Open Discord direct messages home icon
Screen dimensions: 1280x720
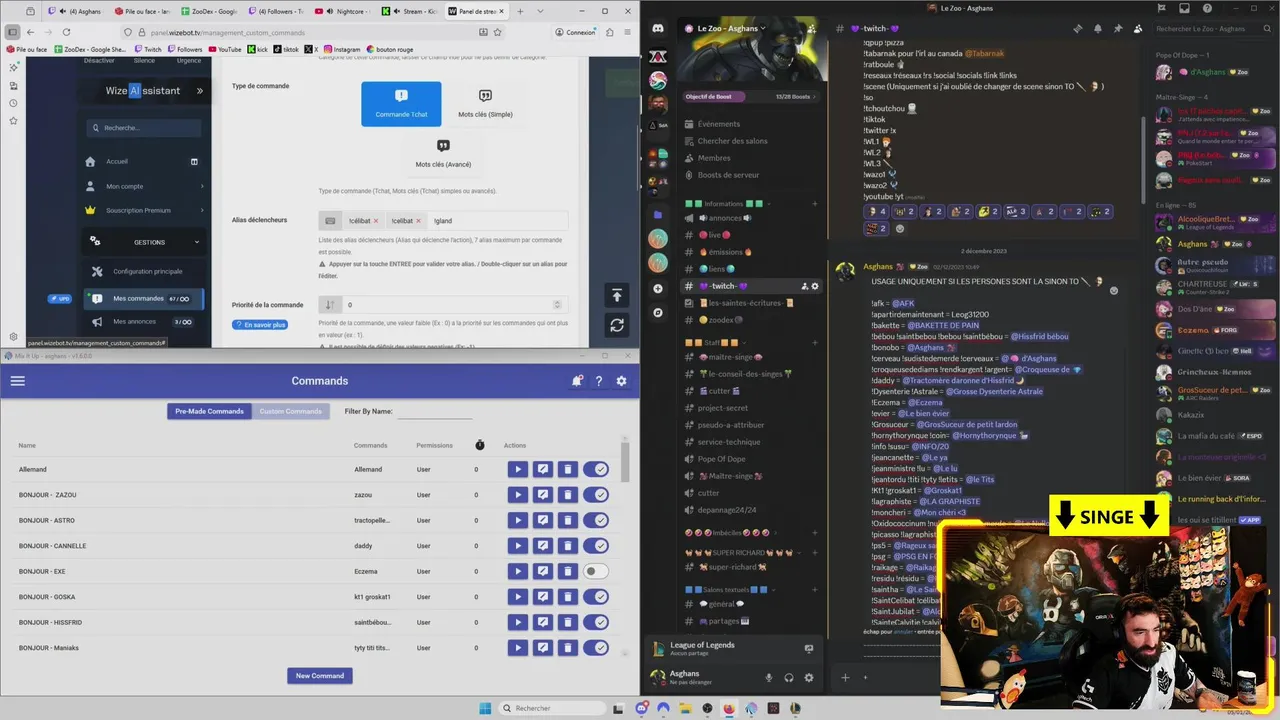[658, 29]
